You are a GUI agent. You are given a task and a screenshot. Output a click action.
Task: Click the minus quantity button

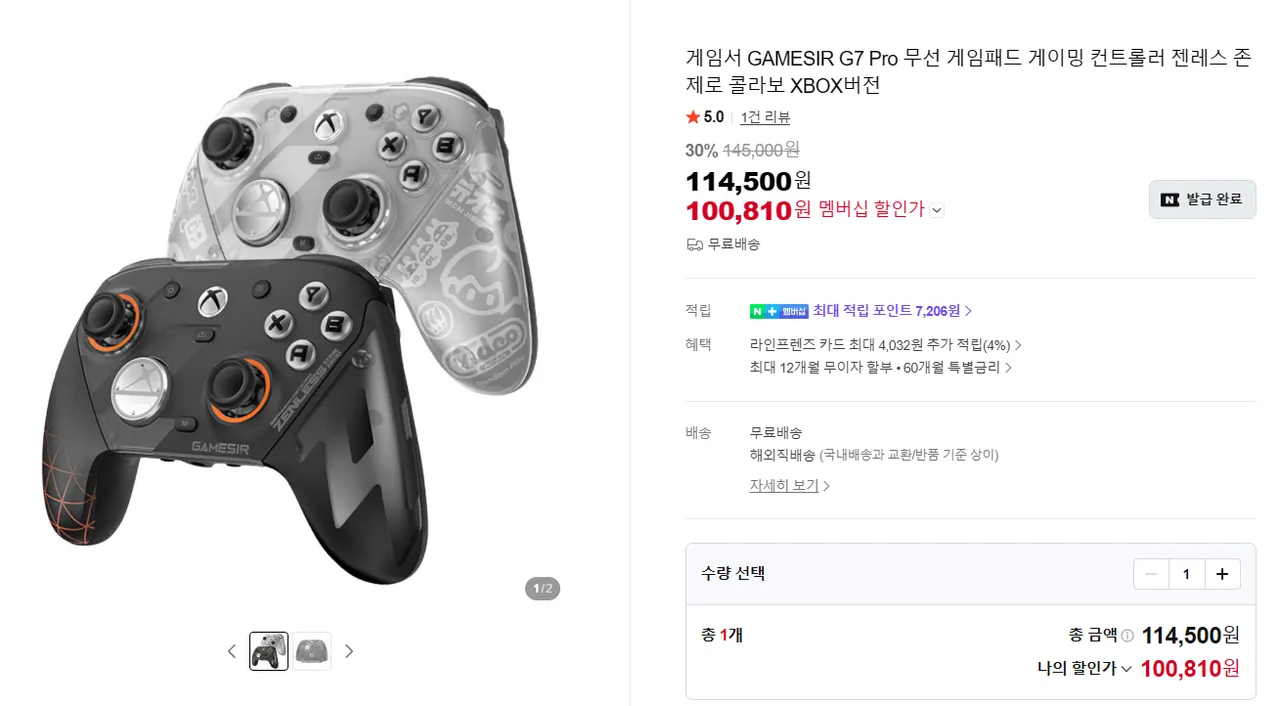(1151, 574)
